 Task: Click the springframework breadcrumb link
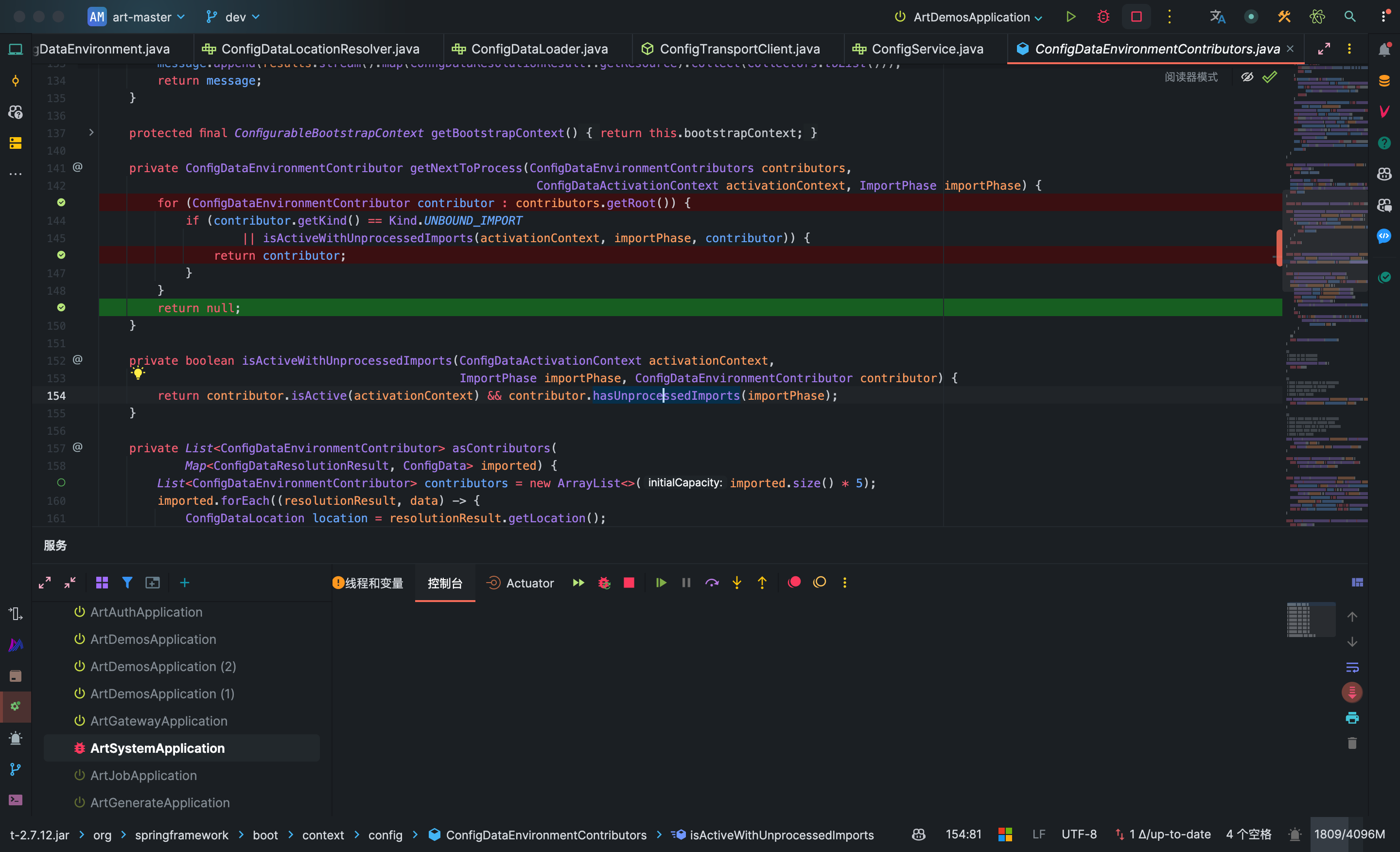tap(181, 834)
